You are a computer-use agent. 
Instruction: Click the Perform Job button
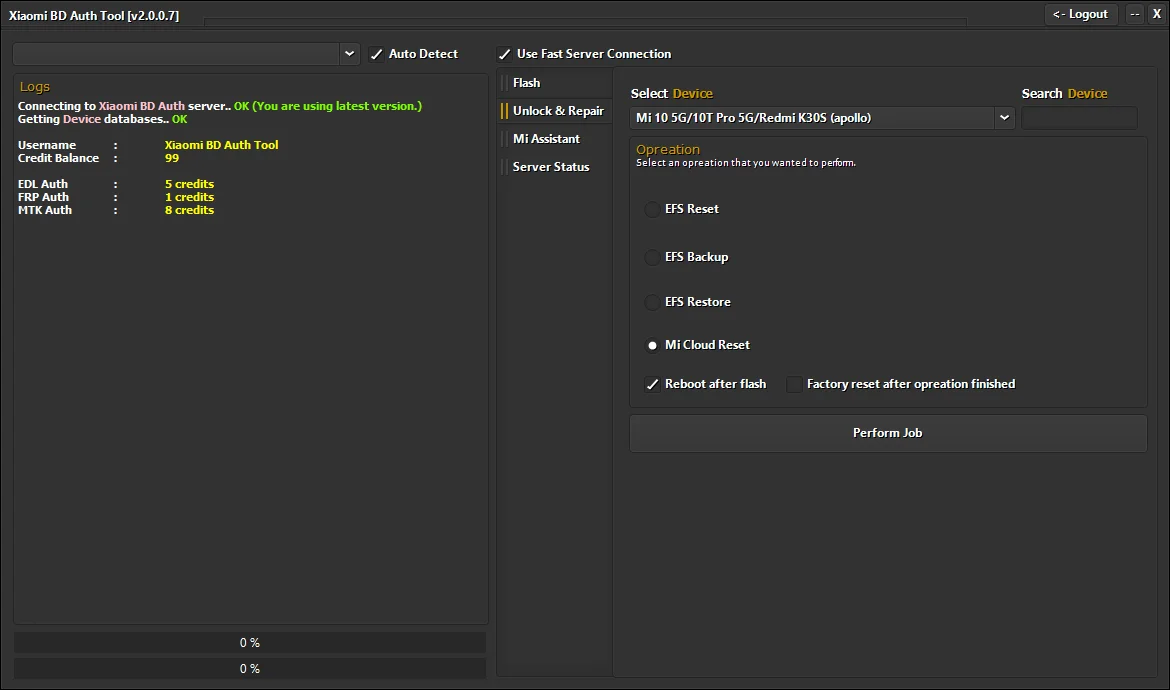pos(888,433)
